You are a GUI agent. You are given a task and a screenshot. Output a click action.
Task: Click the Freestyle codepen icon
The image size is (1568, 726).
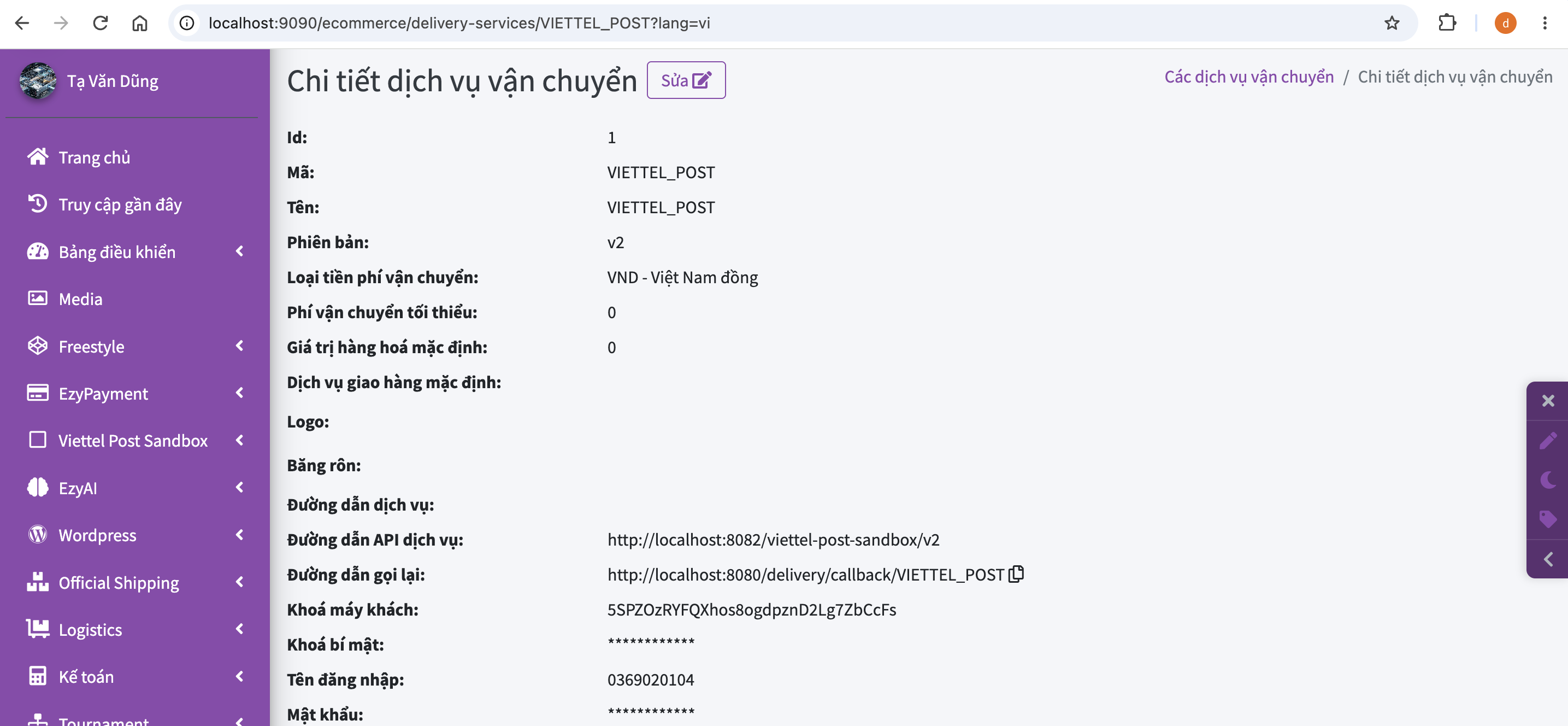pyautogui.click(x=38, y=346)
